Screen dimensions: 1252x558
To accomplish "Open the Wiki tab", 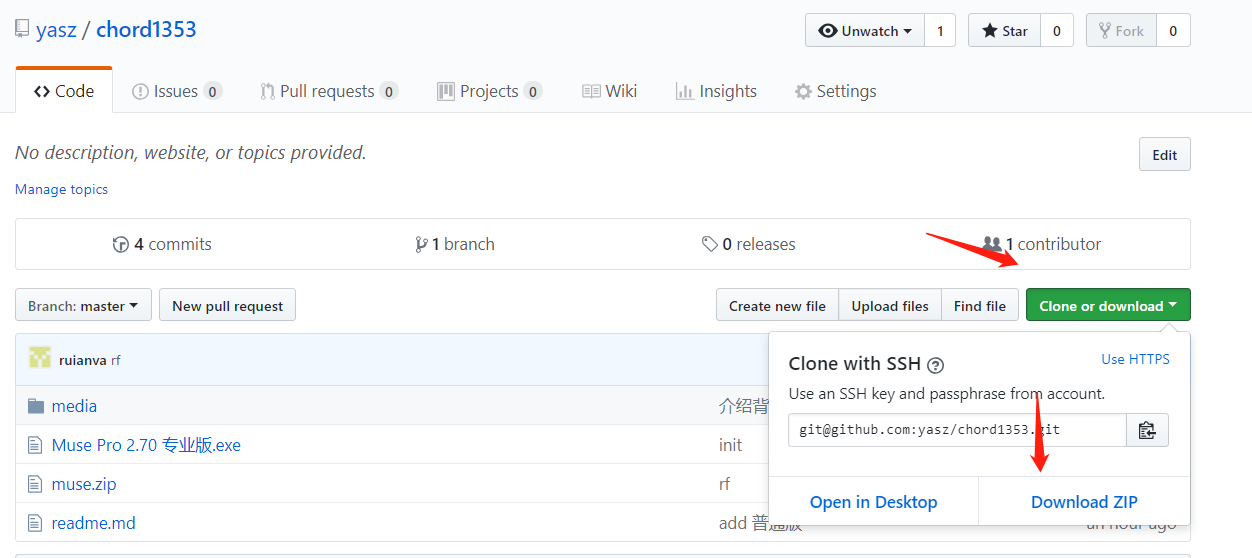I will pos(609,91).
